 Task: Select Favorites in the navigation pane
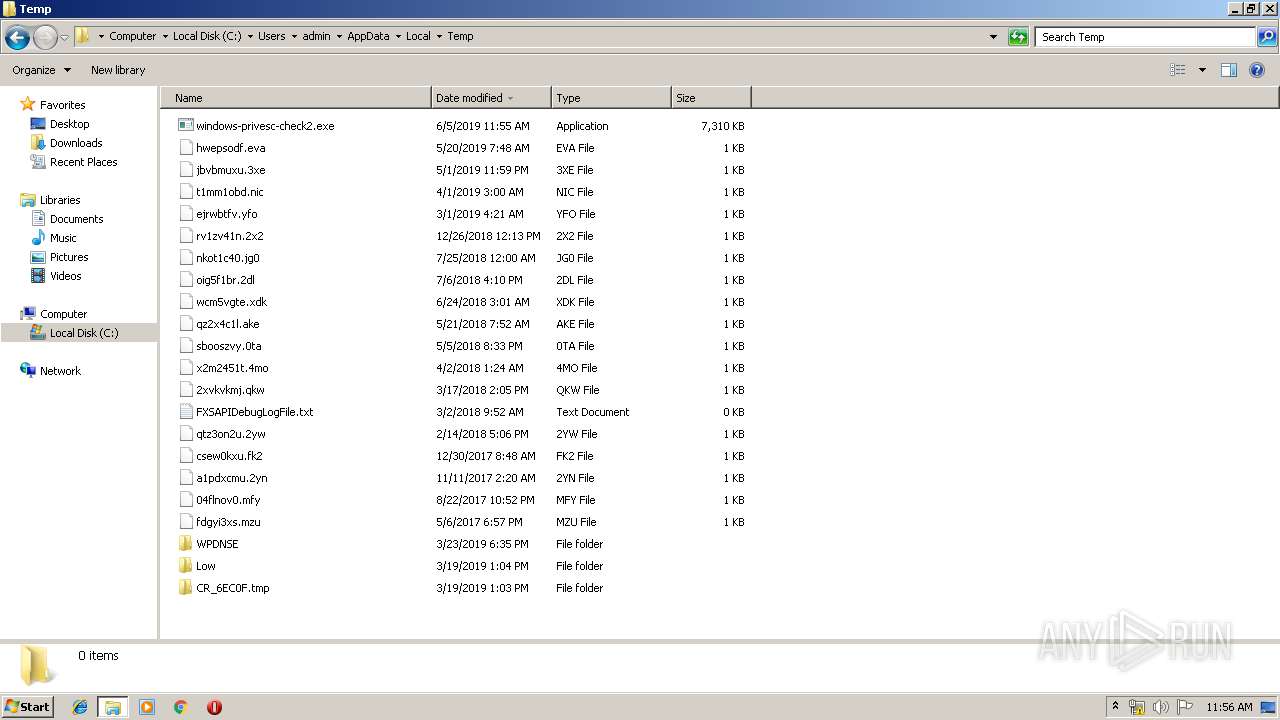tap(62, 105)
